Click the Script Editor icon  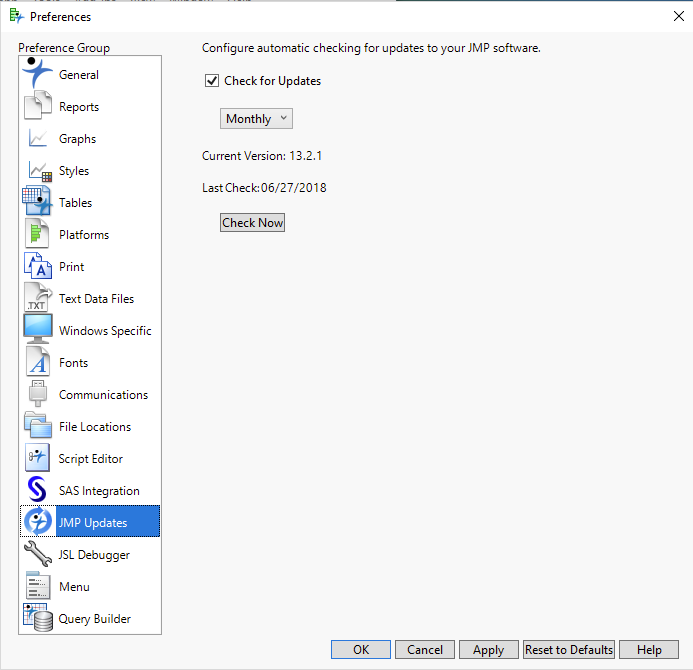[x=38, y=458]
